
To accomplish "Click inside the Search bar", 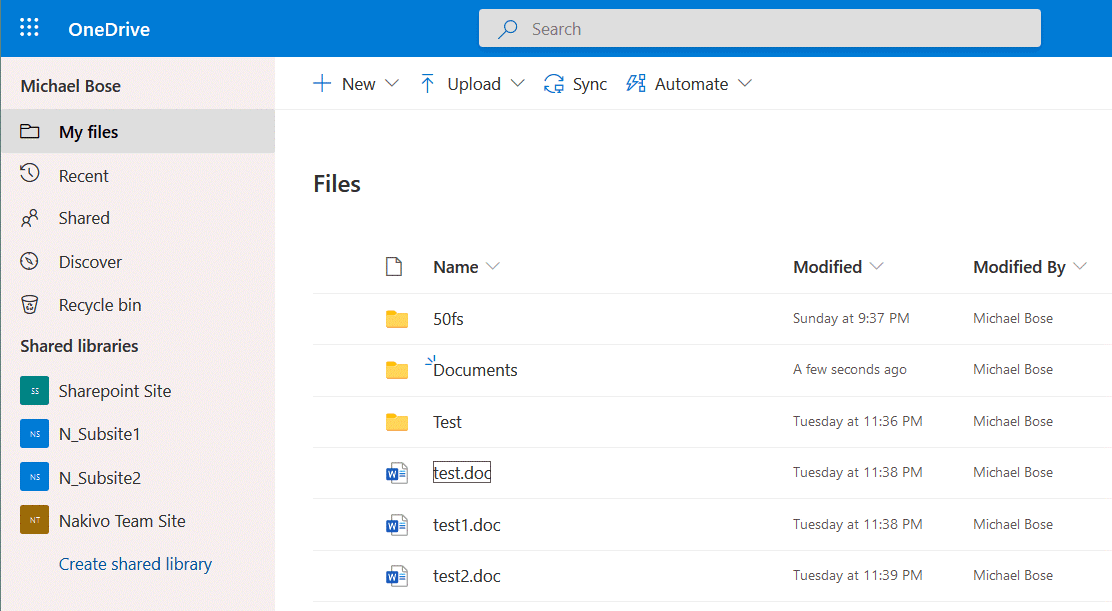I will [x=760, y=27].
